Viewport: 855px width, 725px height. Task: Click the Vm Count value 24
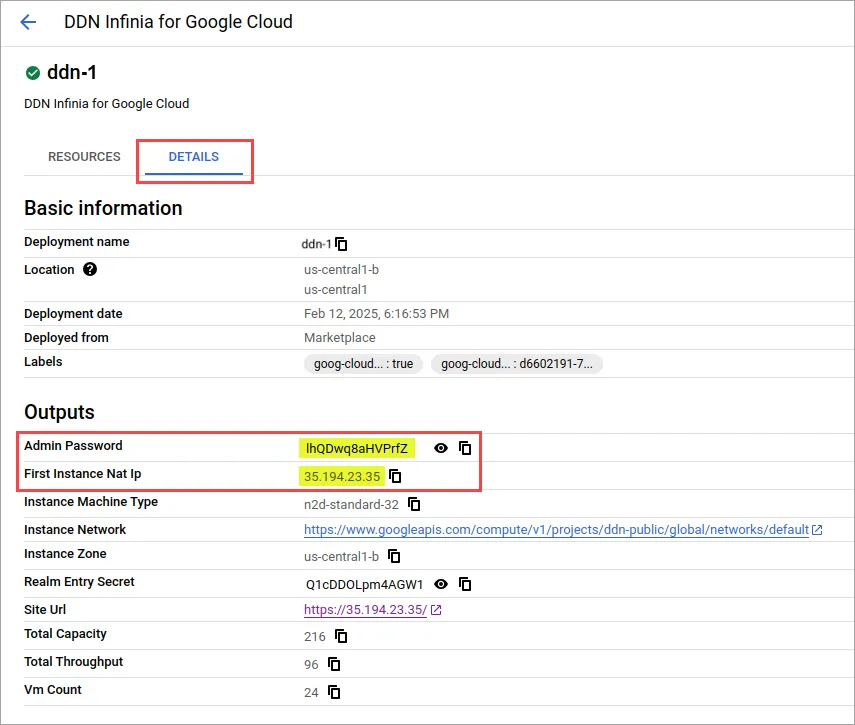pyautogui.click(x=311, y=693)
